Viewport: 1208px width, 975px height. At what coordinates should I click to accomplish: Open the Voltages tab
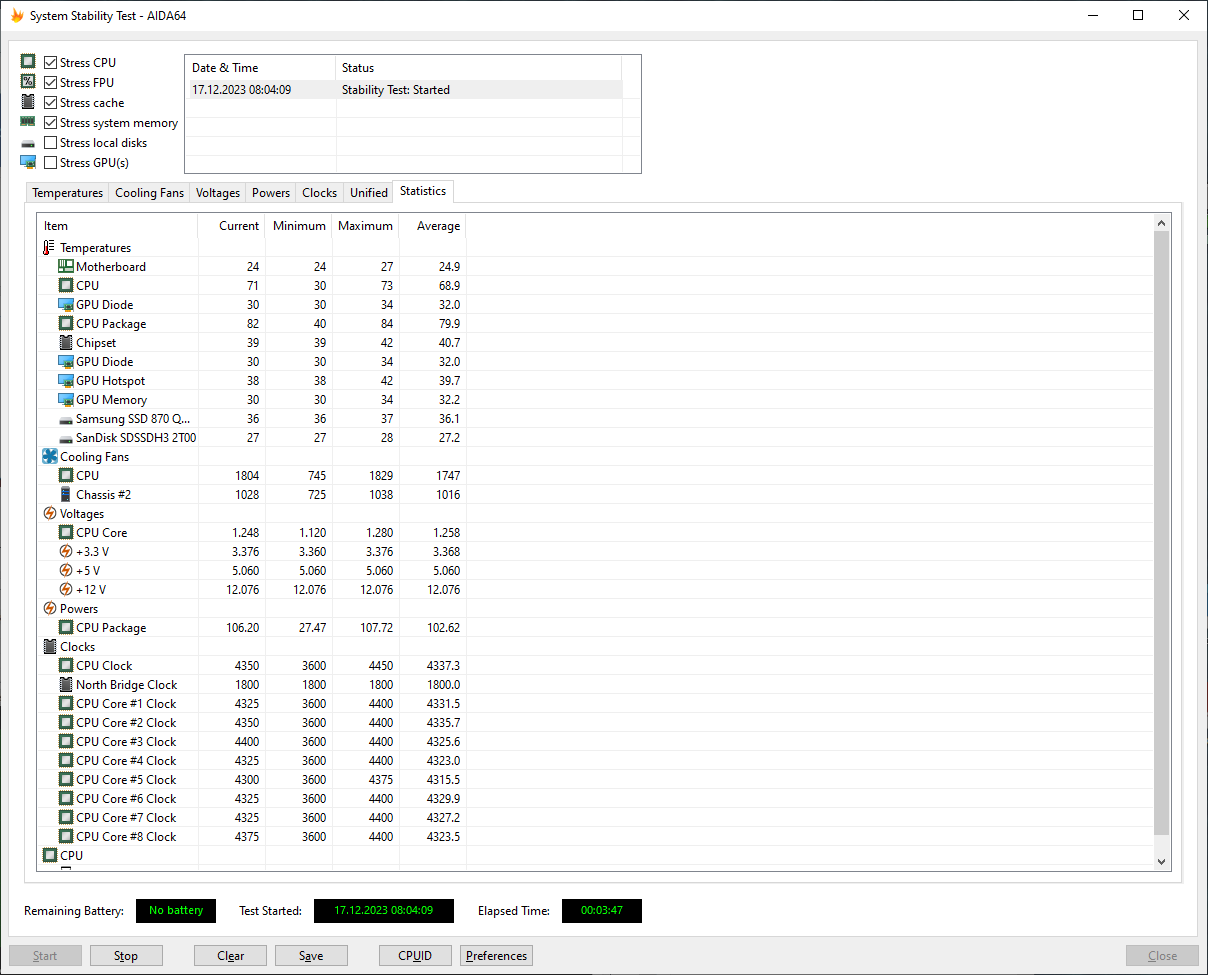pos(218,193)
